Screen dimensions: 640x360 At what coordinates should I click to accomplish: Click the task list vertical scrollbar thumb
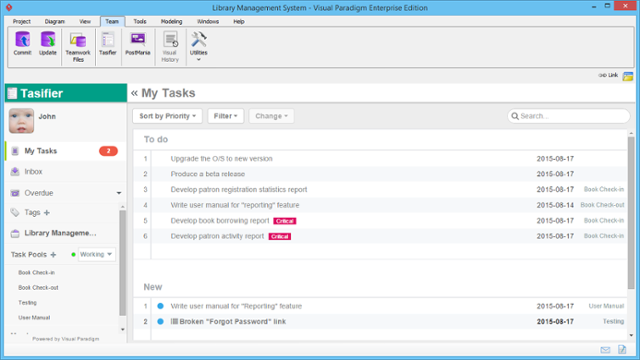(631, 212)
